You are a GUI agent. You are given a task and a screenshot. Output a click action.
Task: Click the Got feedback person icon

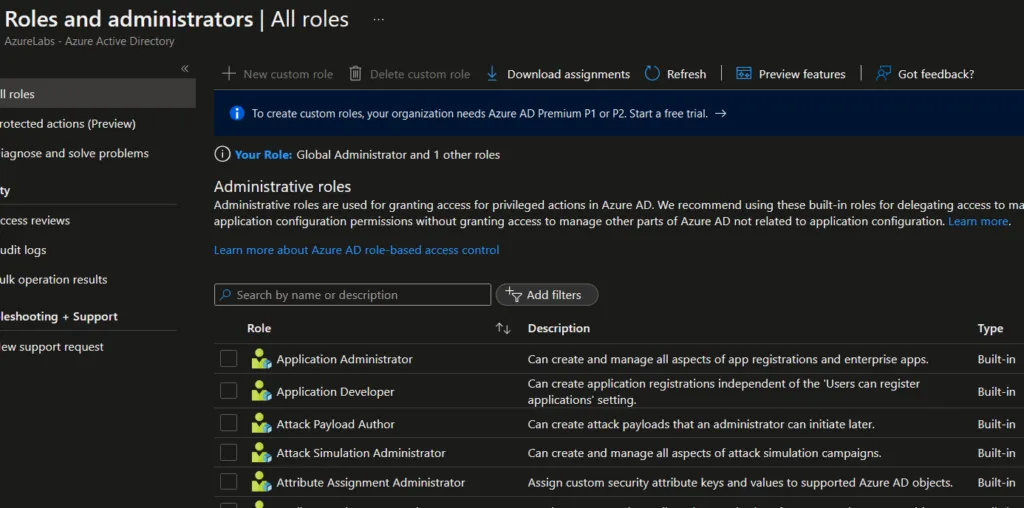tap(884, 74)
